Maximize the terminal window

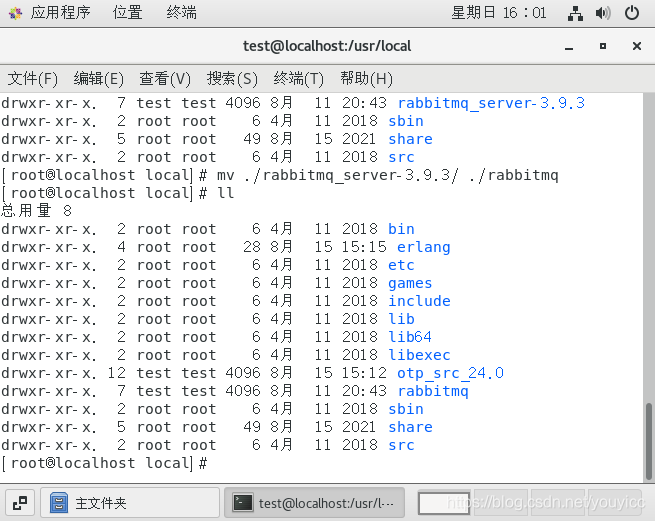click(602, 46)
